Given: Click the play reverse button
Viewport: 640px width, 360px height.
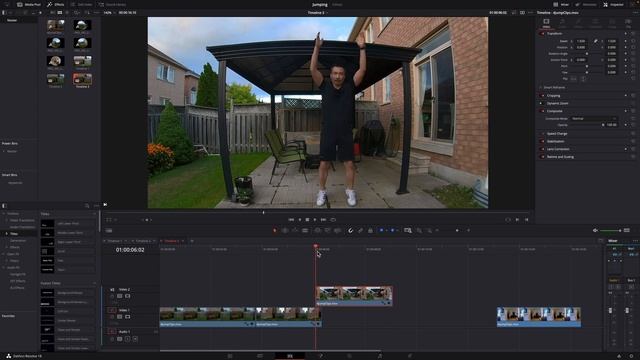Looking at the screenshot, I should [x=300, y=220].
